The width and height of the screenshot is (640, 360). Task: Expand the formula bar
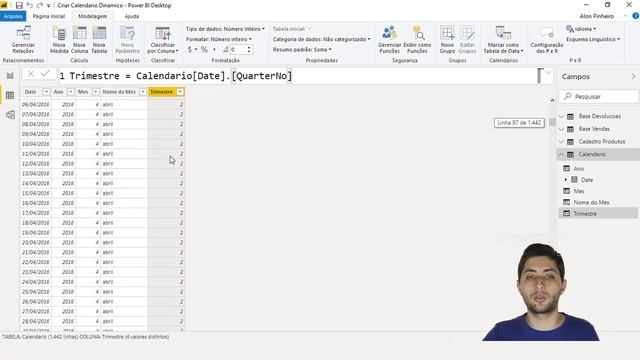pos(549,73)
